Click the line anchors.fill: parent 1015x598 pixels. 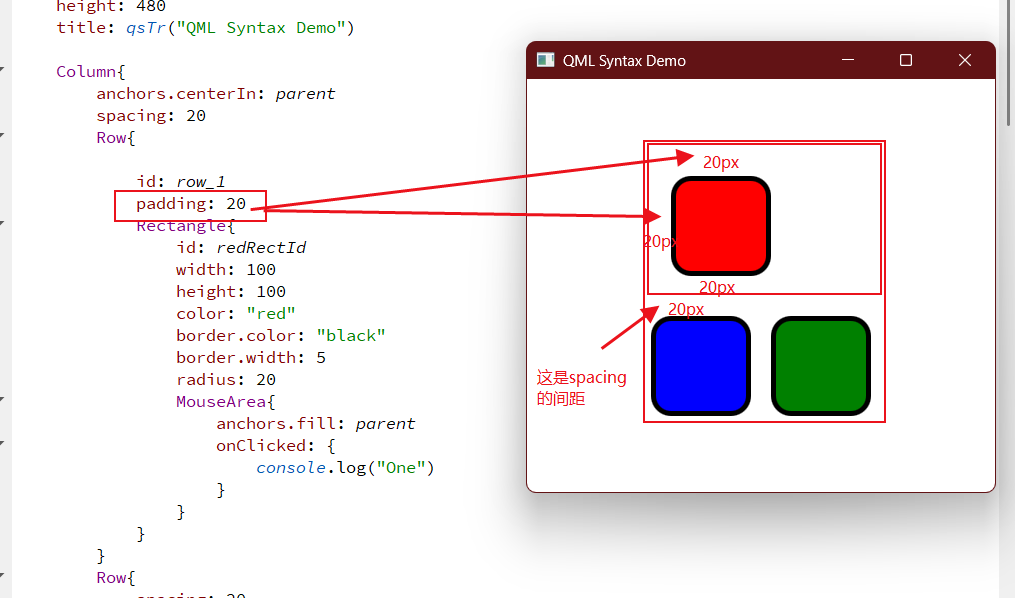(x=315, y=424)
